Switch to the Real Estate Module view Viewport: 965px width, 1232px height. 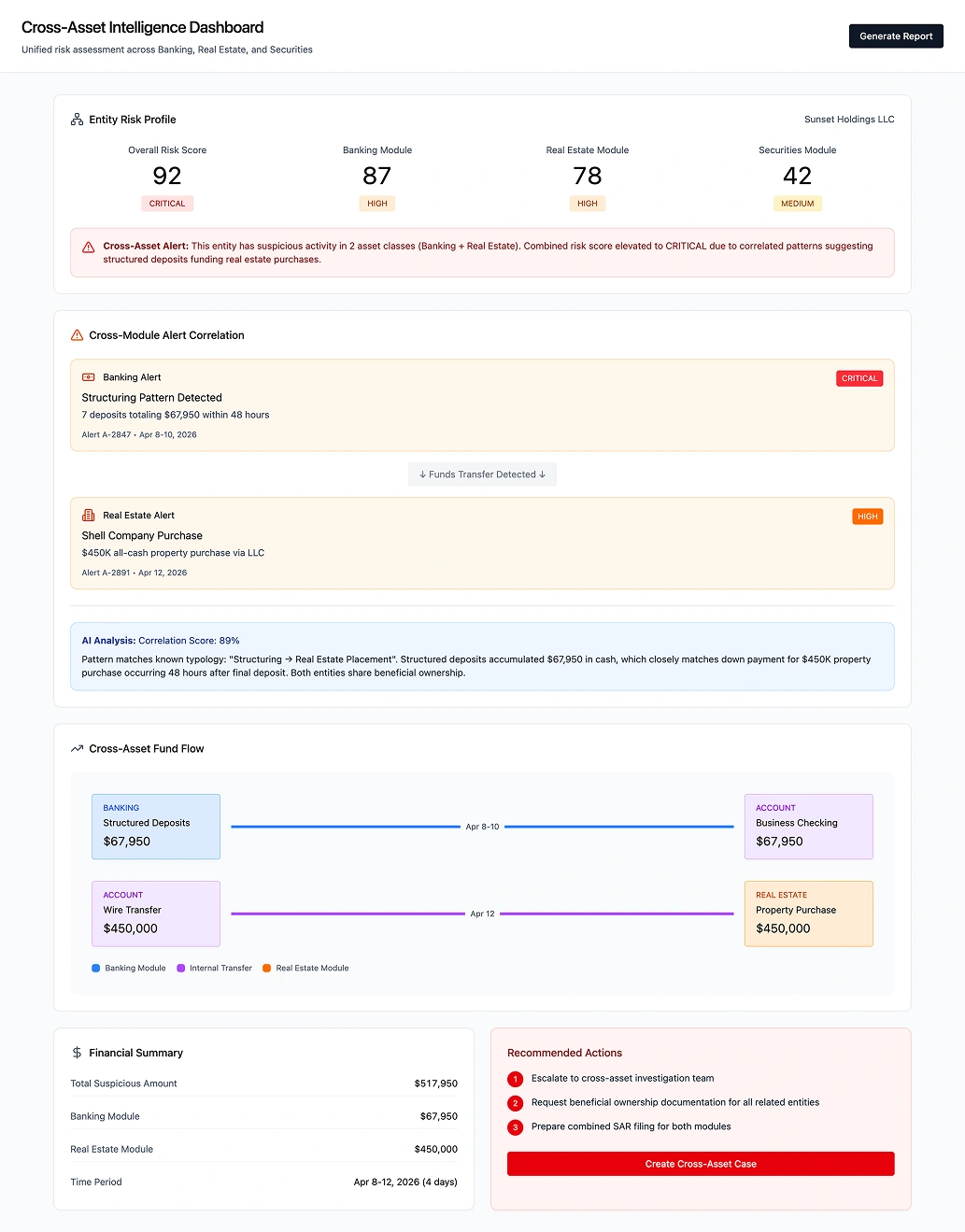[x=587, y=176]
